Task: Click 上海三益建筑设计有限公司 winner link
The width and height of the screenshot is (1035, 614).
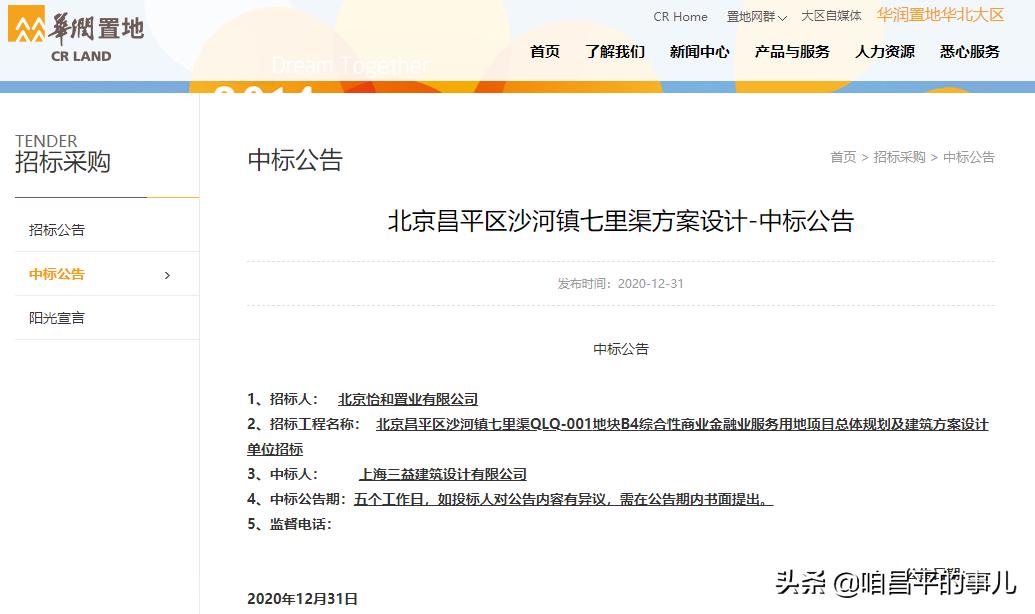Action: [x=443, y=474]
